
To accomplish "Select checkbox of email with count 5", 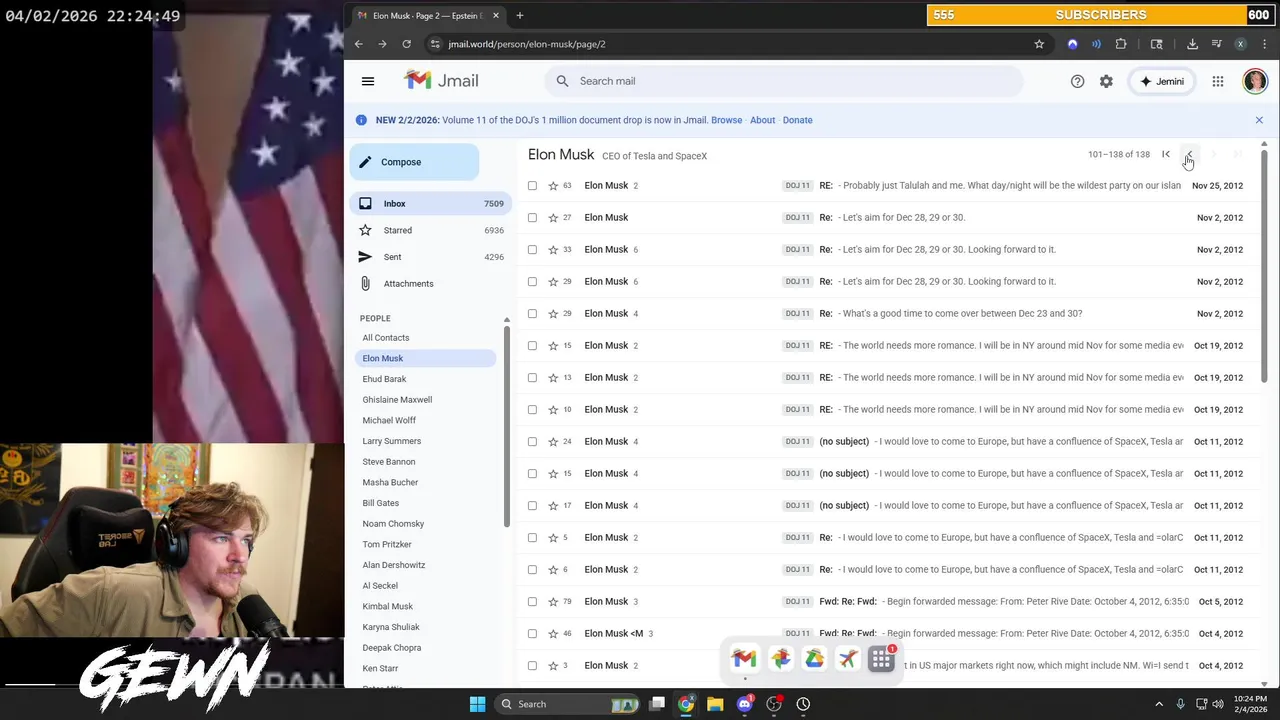I will coord(532,538).
